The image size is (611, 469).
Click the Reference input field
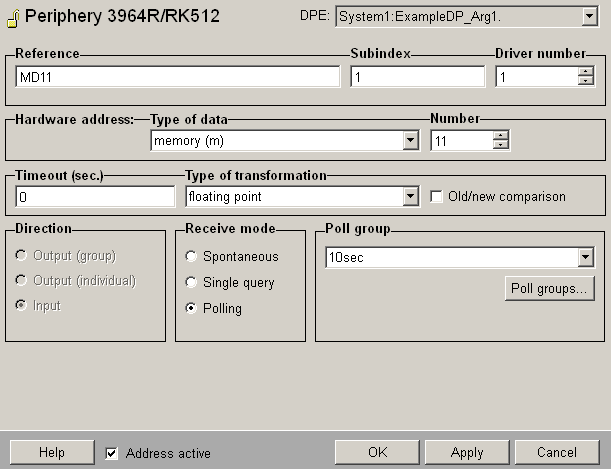[178, 77]
